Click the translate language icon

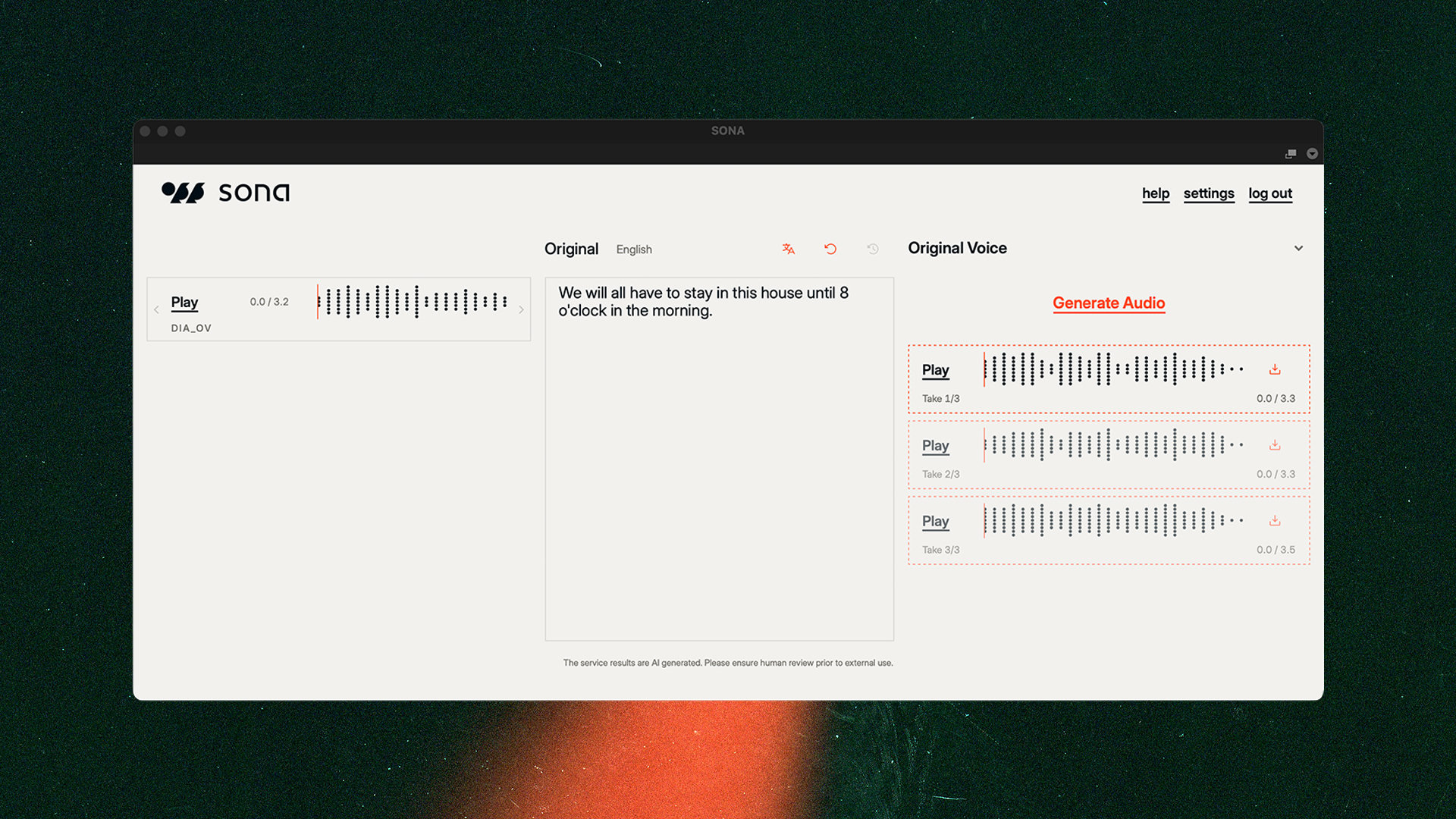789,249
